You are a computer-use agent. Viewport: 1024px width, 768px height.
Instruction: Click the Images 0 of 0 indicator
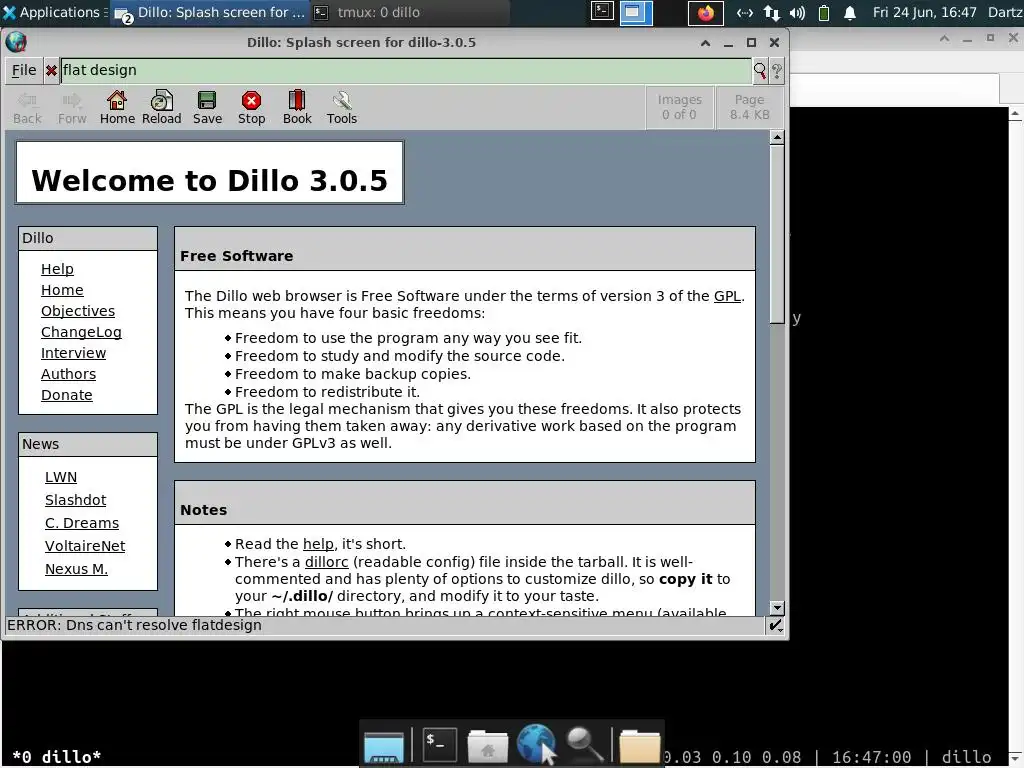coord(679,107)
